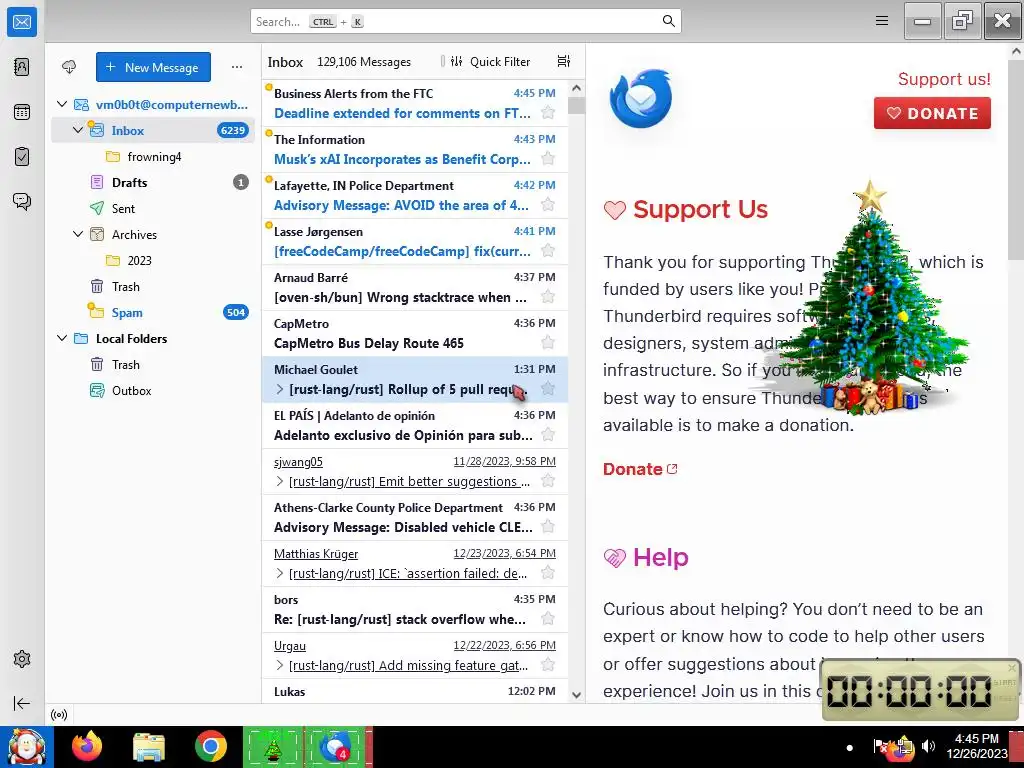
Task: Star the CapMetro Bus Delay message
Action: pyautogui.click(x=548, y=343)
